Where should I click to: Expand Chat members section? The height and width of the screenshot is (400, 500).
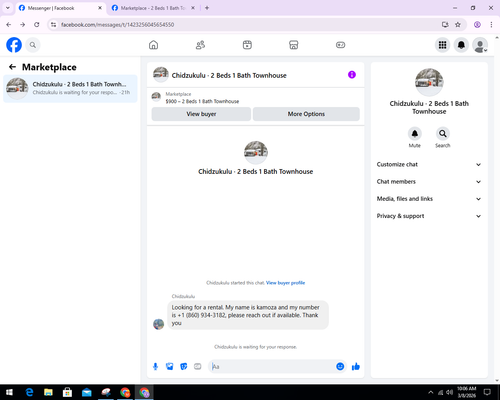pyautogui.click(x=429, y=182)
